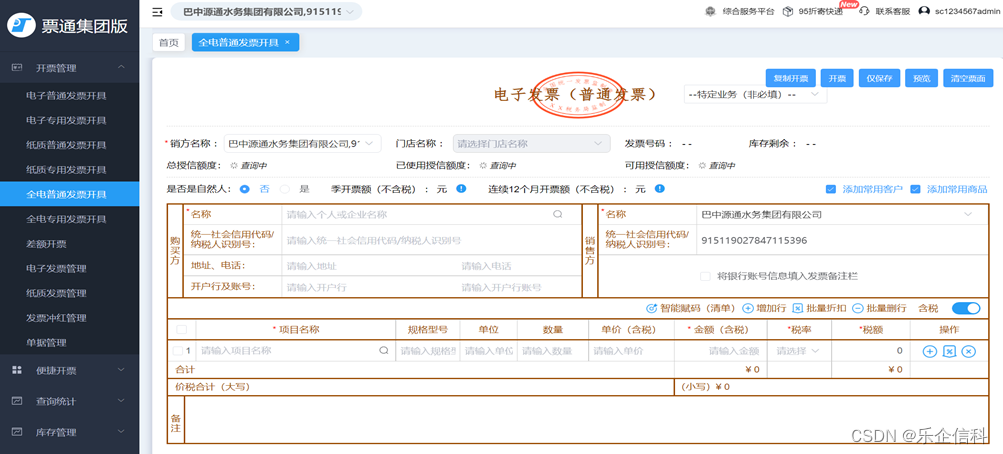Image resolution: width=1003 pixels, height=454 pixels.
Task: Open the 门店名称 dropdown
Action: pyautogui.click(x=531, y=144)
